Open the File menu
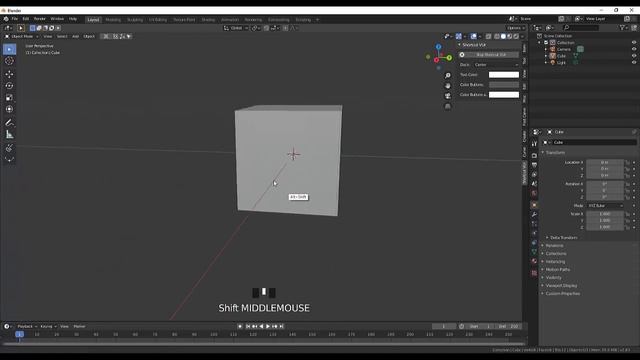This screenshot has height=360, width=640. tap(15, 19)
